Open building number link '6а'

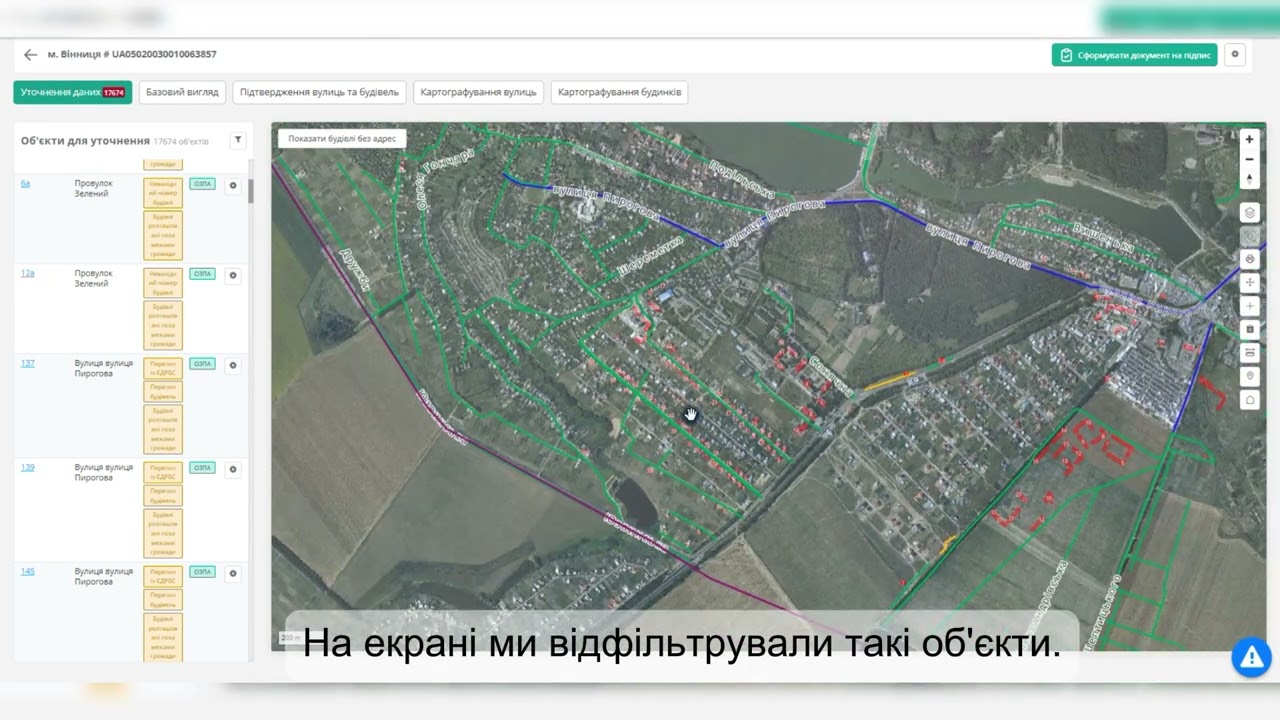pos(25,184)
